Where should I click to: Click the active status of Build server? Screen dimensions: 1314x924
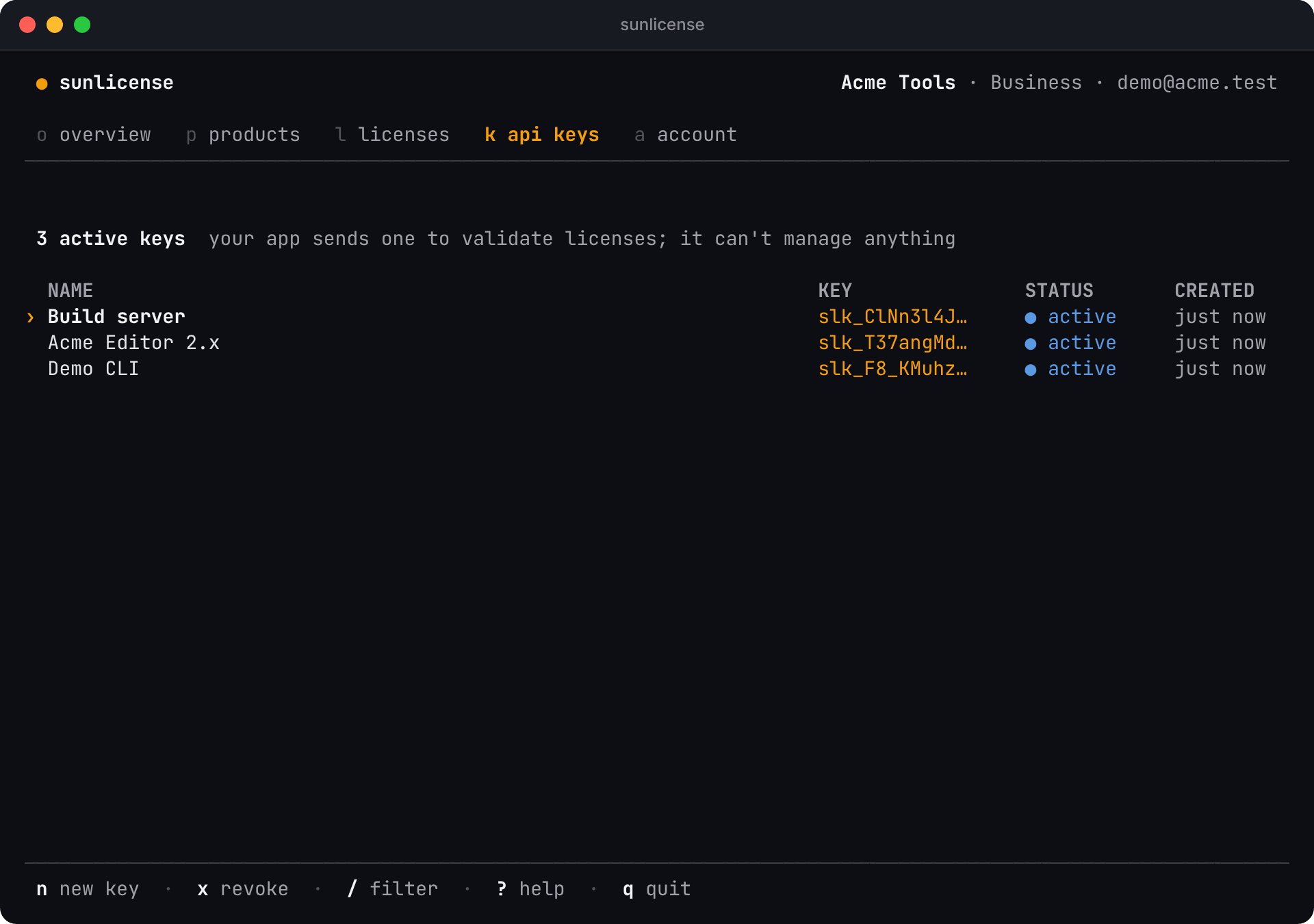[1070, 317]
